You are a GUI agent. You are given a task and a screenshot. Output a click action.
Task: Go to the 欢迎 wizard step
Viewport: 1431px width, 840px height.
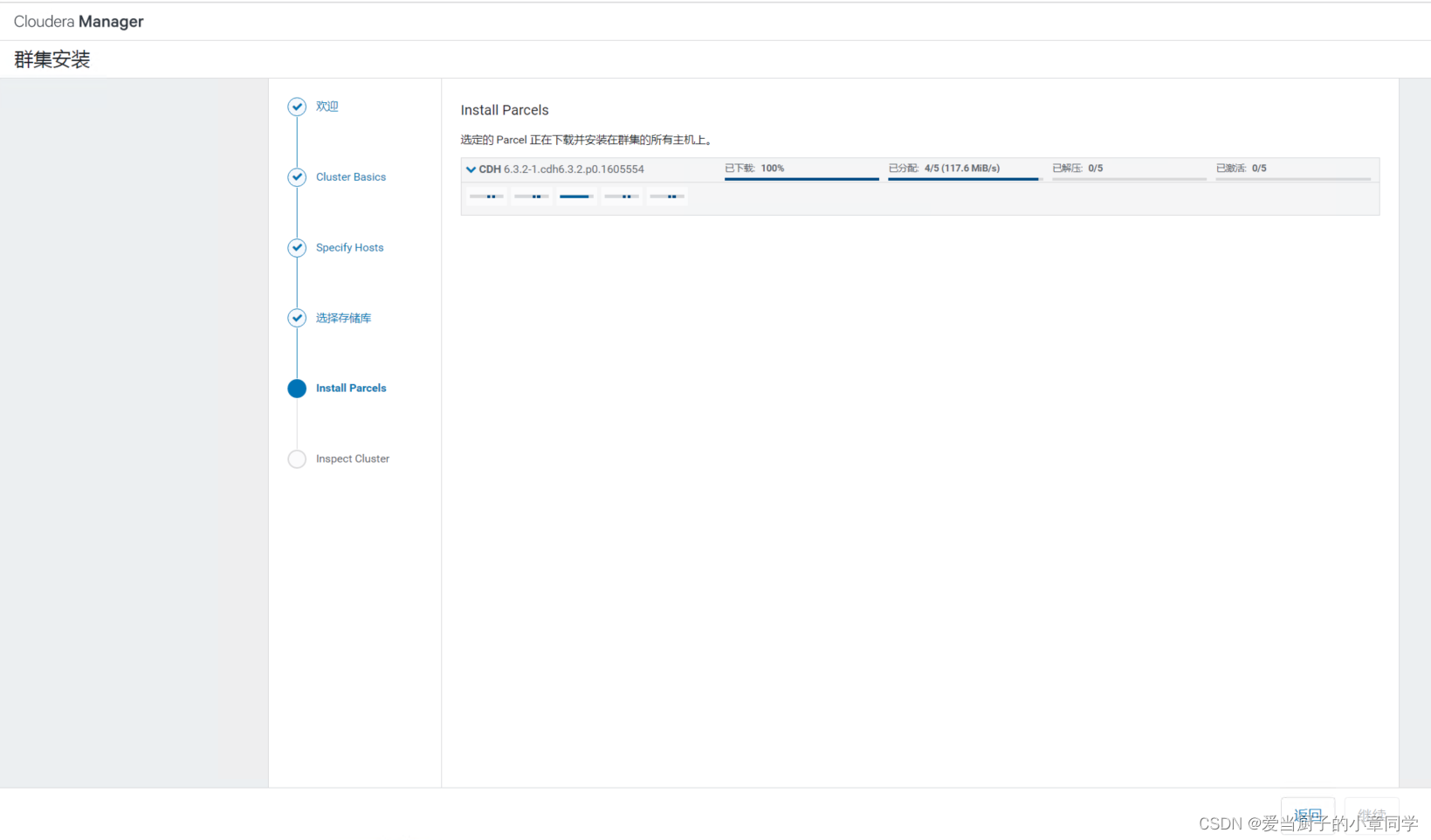point(327,107)
